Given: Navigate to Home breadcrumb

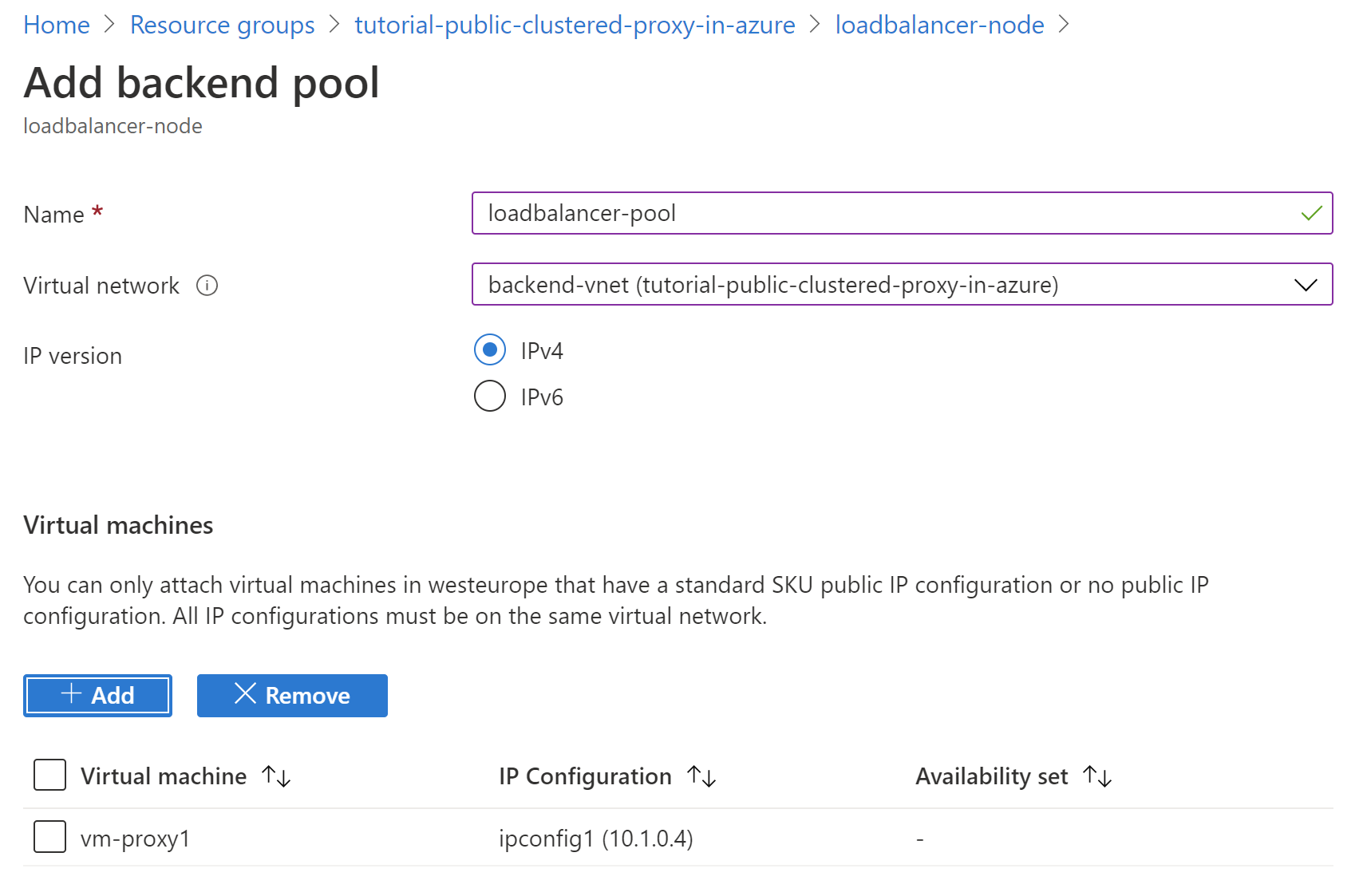Looking at the screenshot, I should click(56, 24).
